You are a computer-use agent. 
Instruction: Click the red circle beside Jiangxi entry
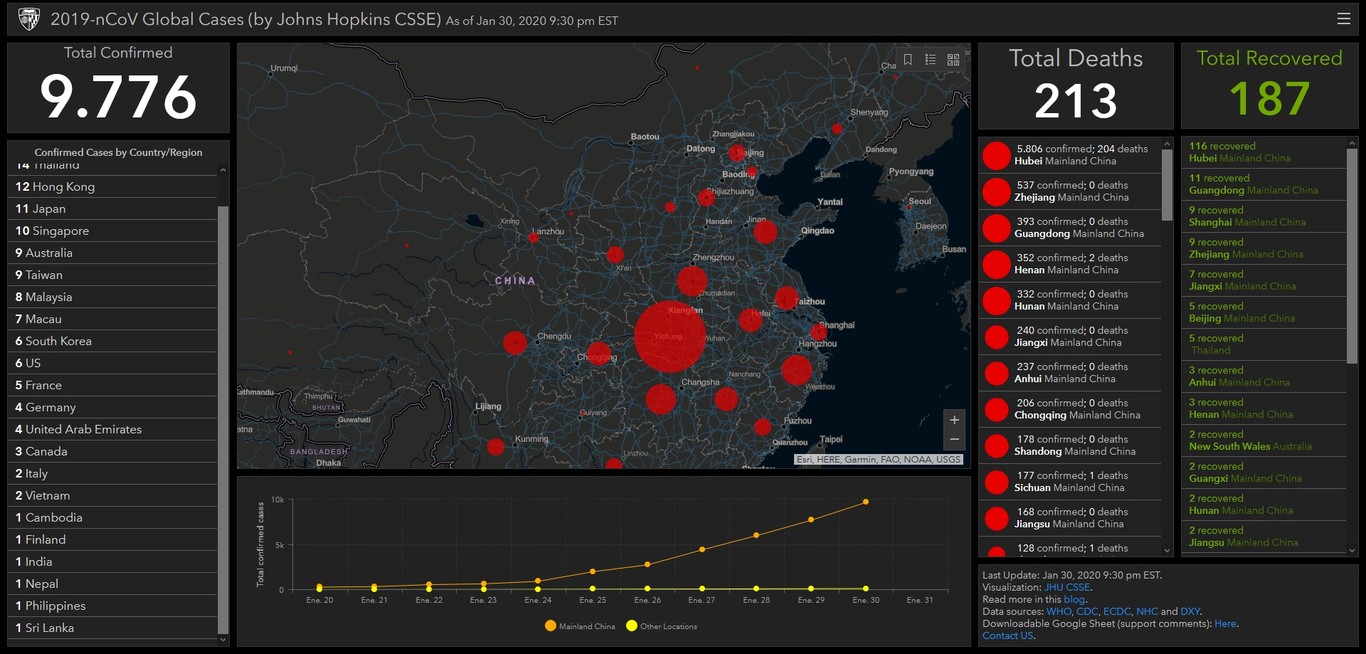click(x=996, y=337)
